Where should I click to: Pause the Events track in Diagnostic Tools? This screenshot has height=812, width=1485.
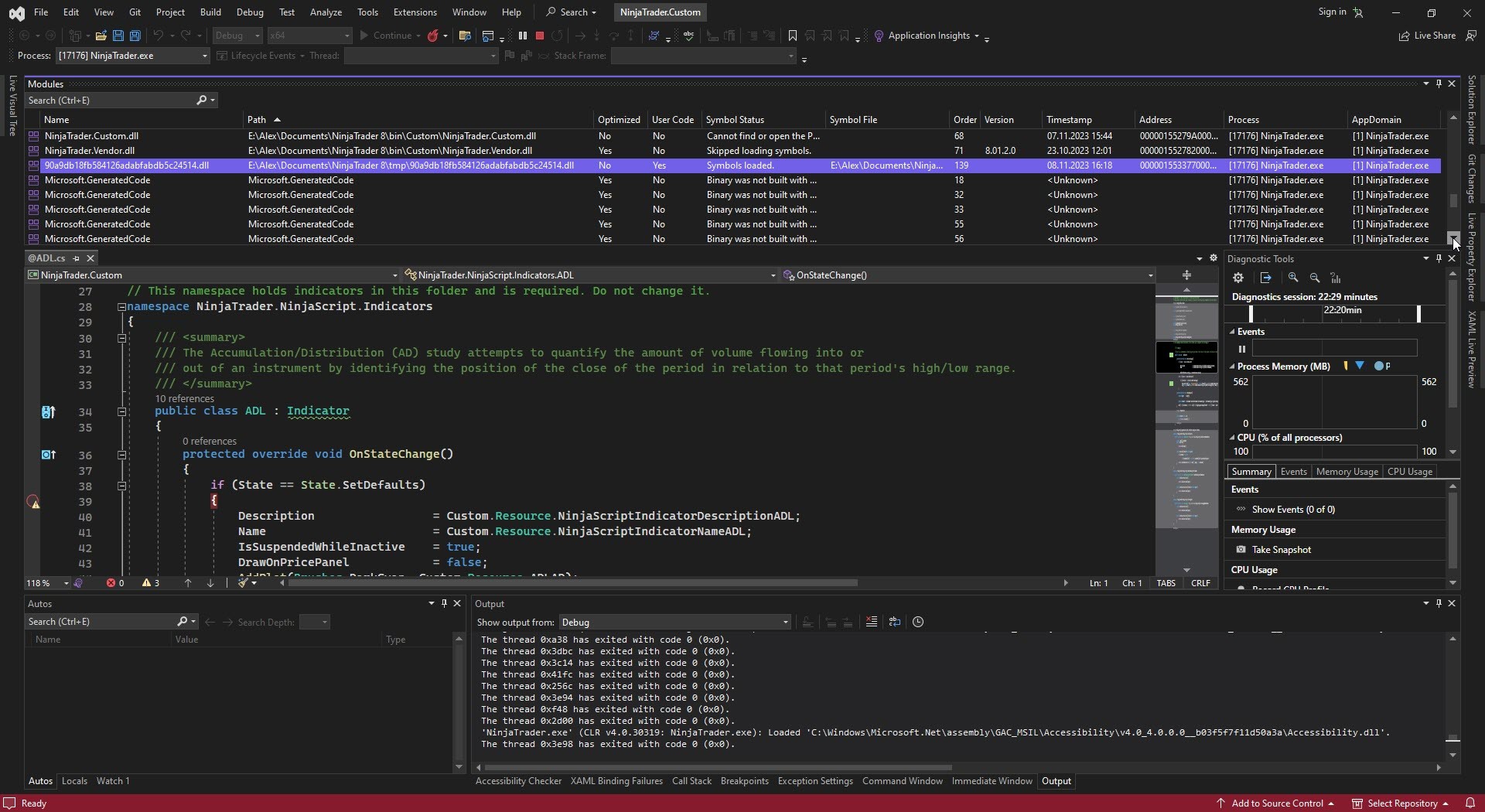click(x=1242, y=349)
